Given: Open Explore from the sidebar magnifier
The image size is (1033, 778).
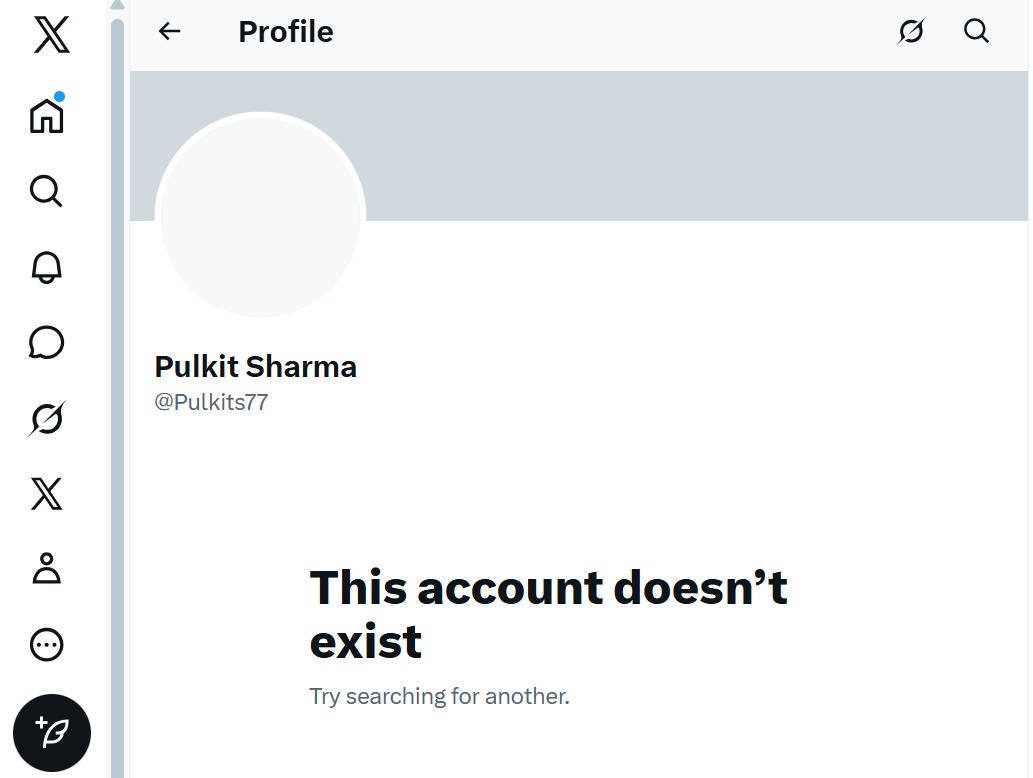Looking at the screenshot, I should coord(46,190).
